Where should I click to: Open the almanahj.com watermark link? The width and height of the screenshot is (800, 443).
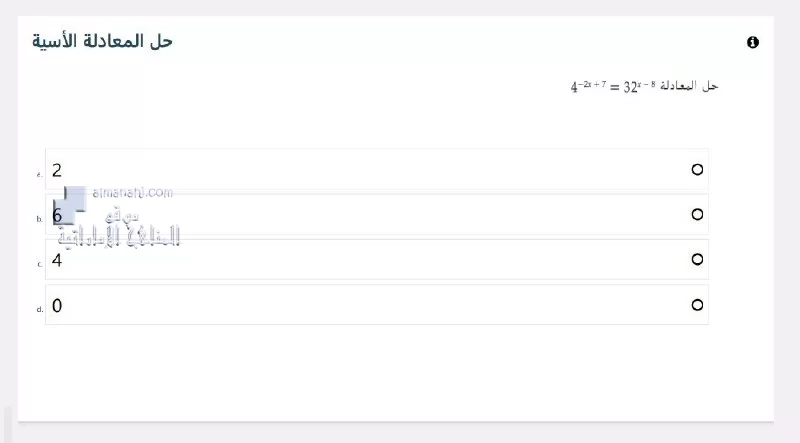(133, 192)
